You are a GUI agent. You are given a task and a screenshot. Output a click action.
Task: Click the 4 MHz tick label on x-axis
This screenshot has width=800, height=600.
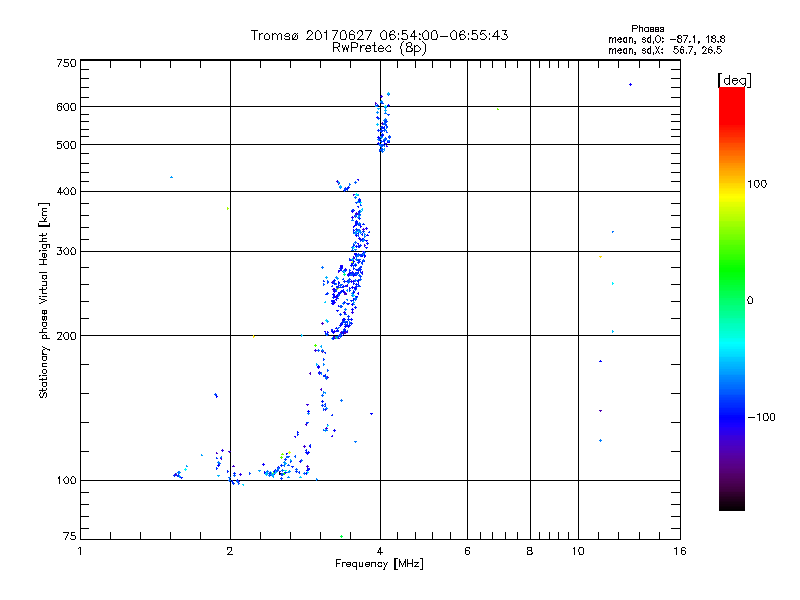(x=379, y=551)
